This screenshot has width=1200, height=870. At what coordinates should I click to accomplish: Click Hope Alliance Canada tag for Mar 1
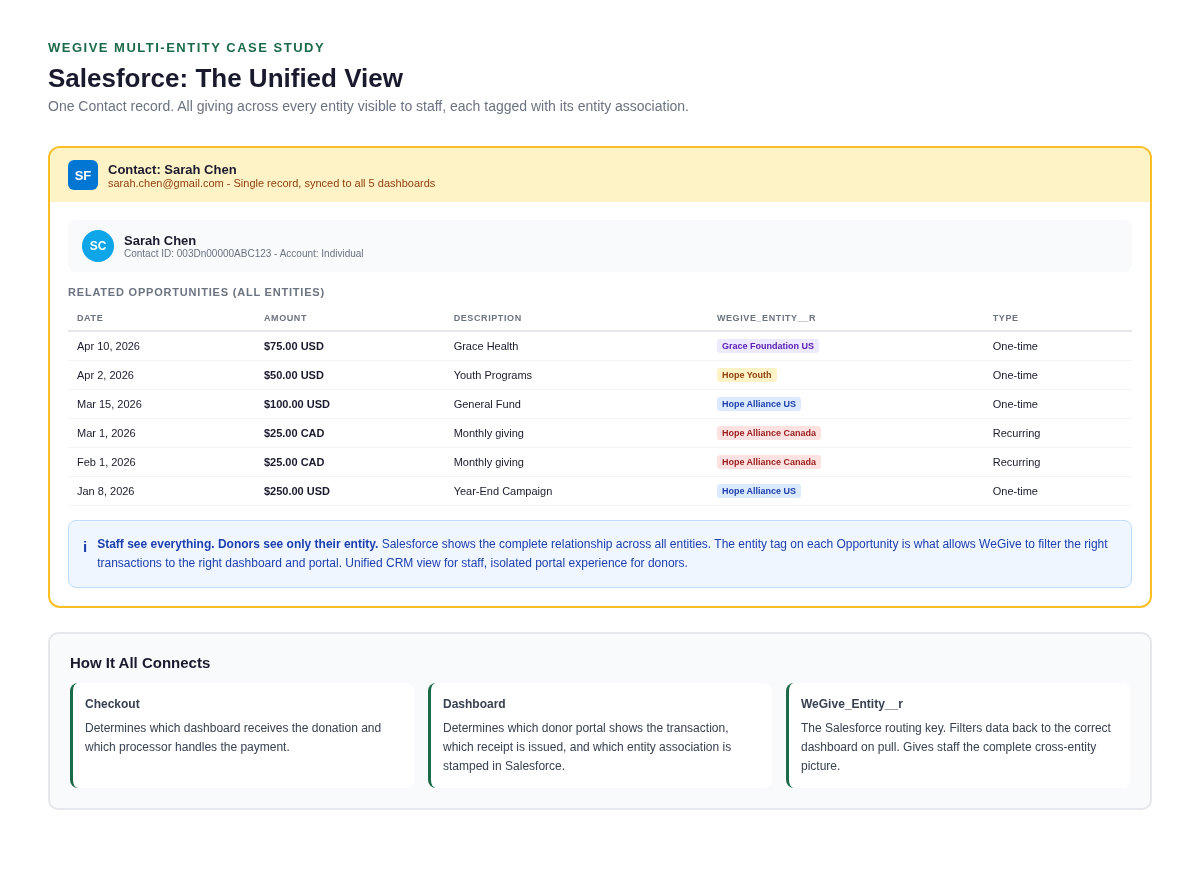click(769, 433)
